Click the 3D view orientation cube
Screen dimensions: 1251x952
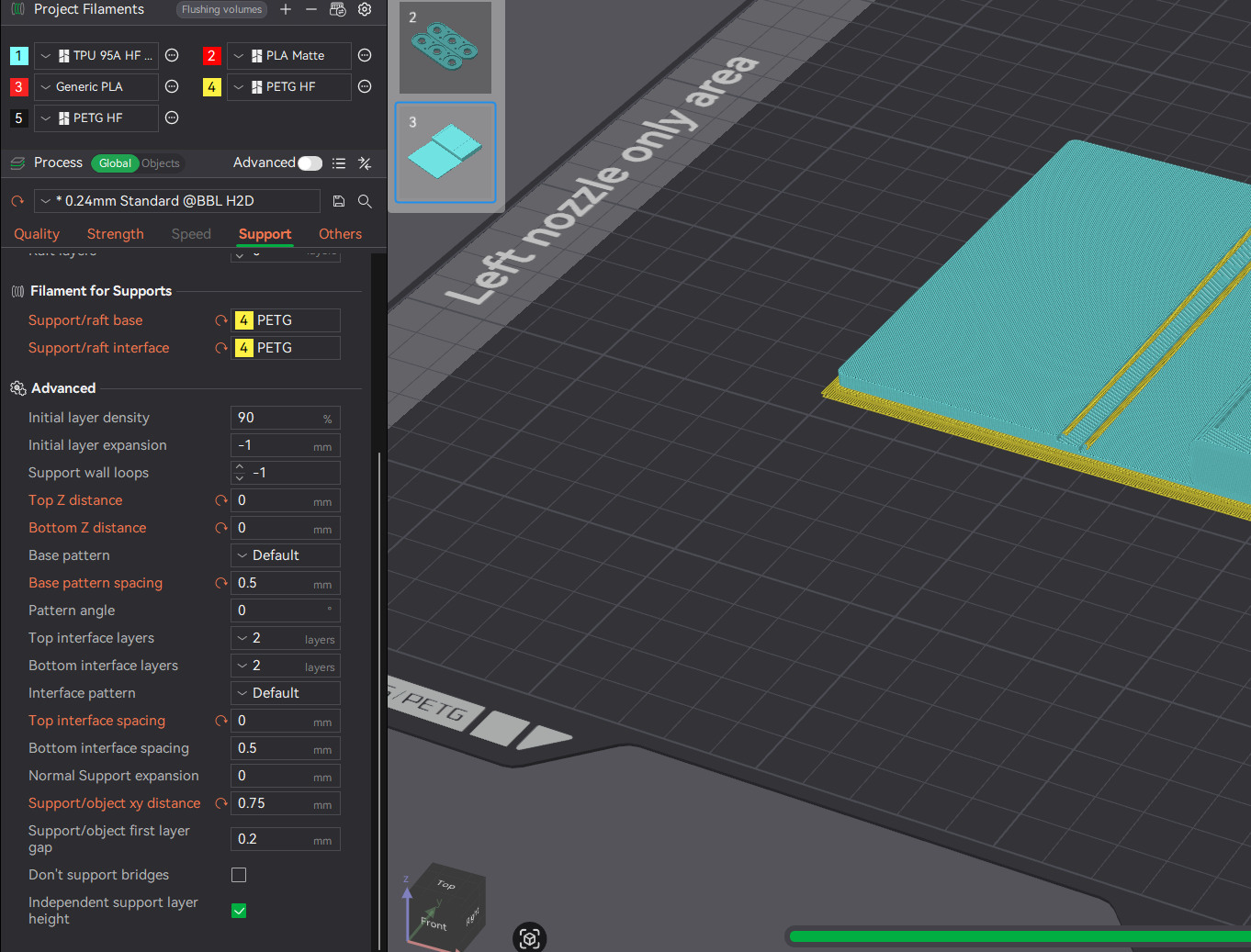[446, 909]
